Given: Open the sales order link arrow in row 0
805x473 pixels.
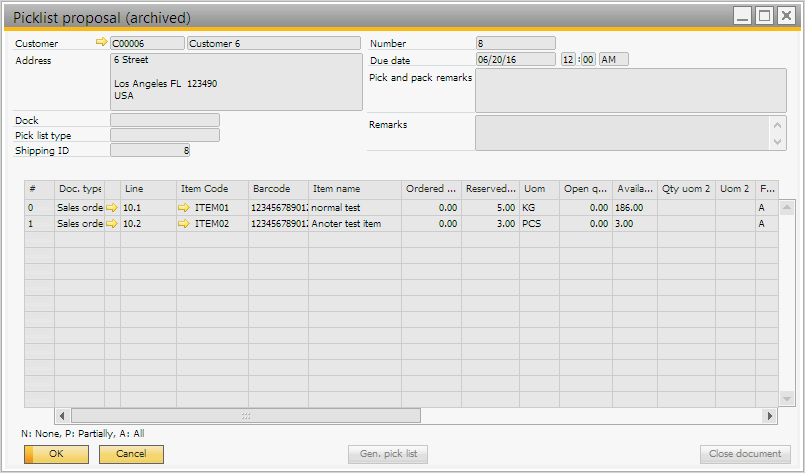Looking at the screenshot, I should (112, 207).
